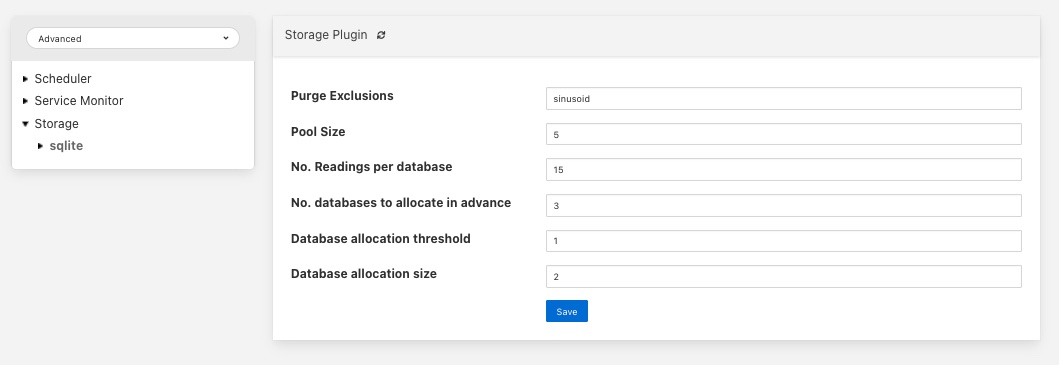This screenshot has width=1059, height=365.
Task: Click the No. Readings per database field
Action: click(783, 170)
